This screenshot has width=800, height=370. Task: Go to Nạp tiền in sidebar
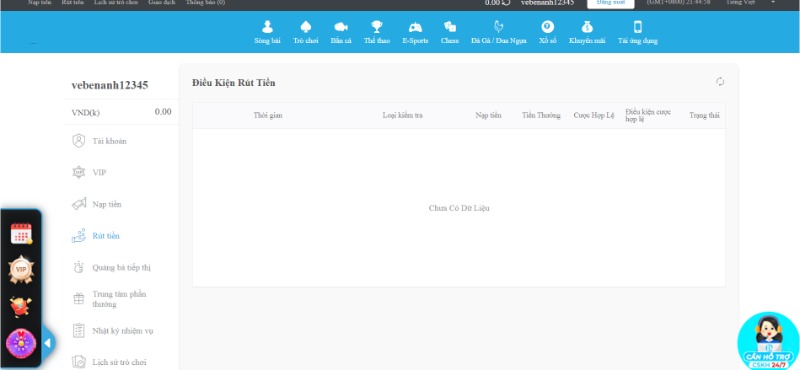point(107,204)
